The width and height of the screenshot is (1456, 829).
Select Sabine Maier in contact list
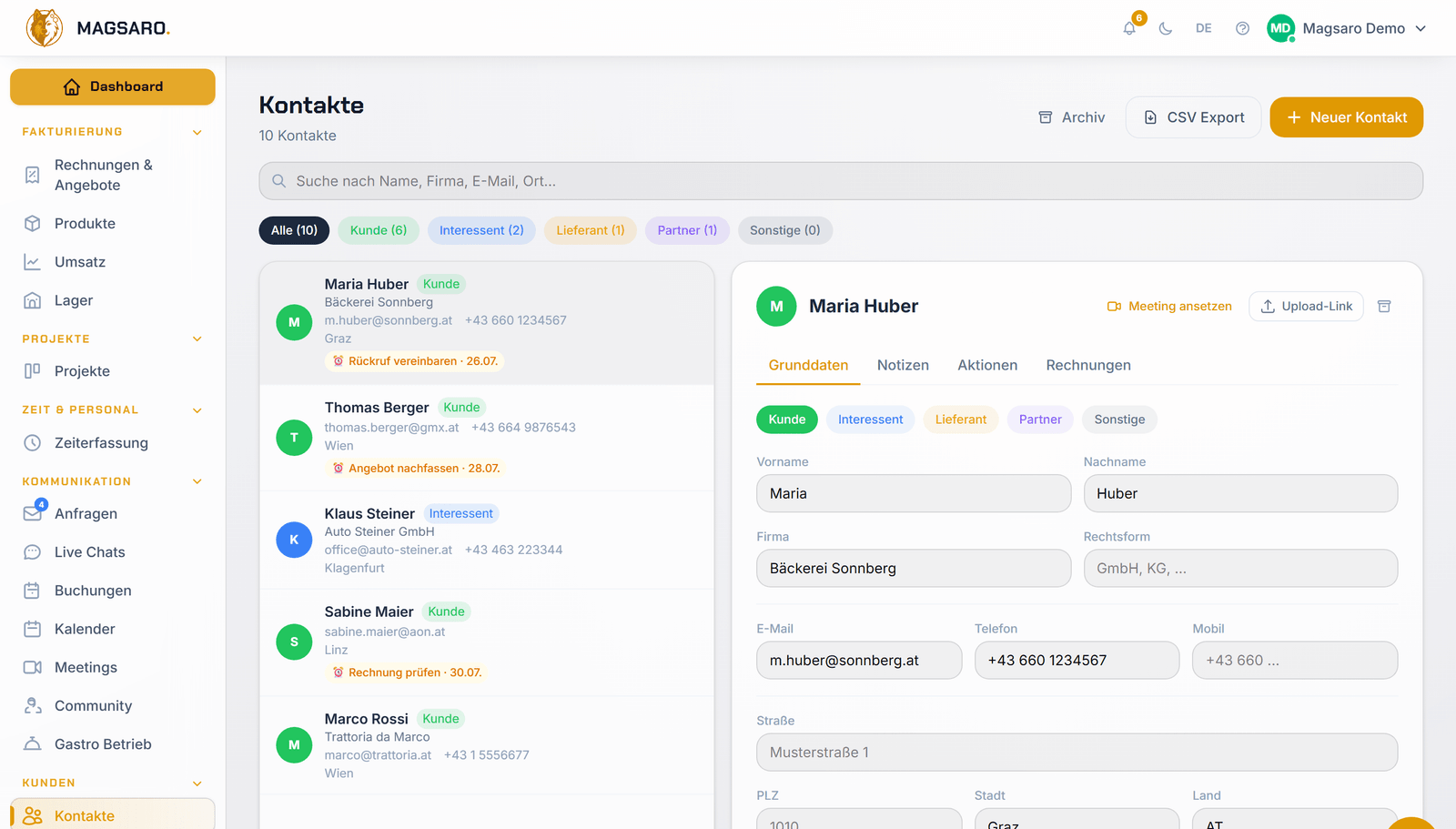pos(487,642)
